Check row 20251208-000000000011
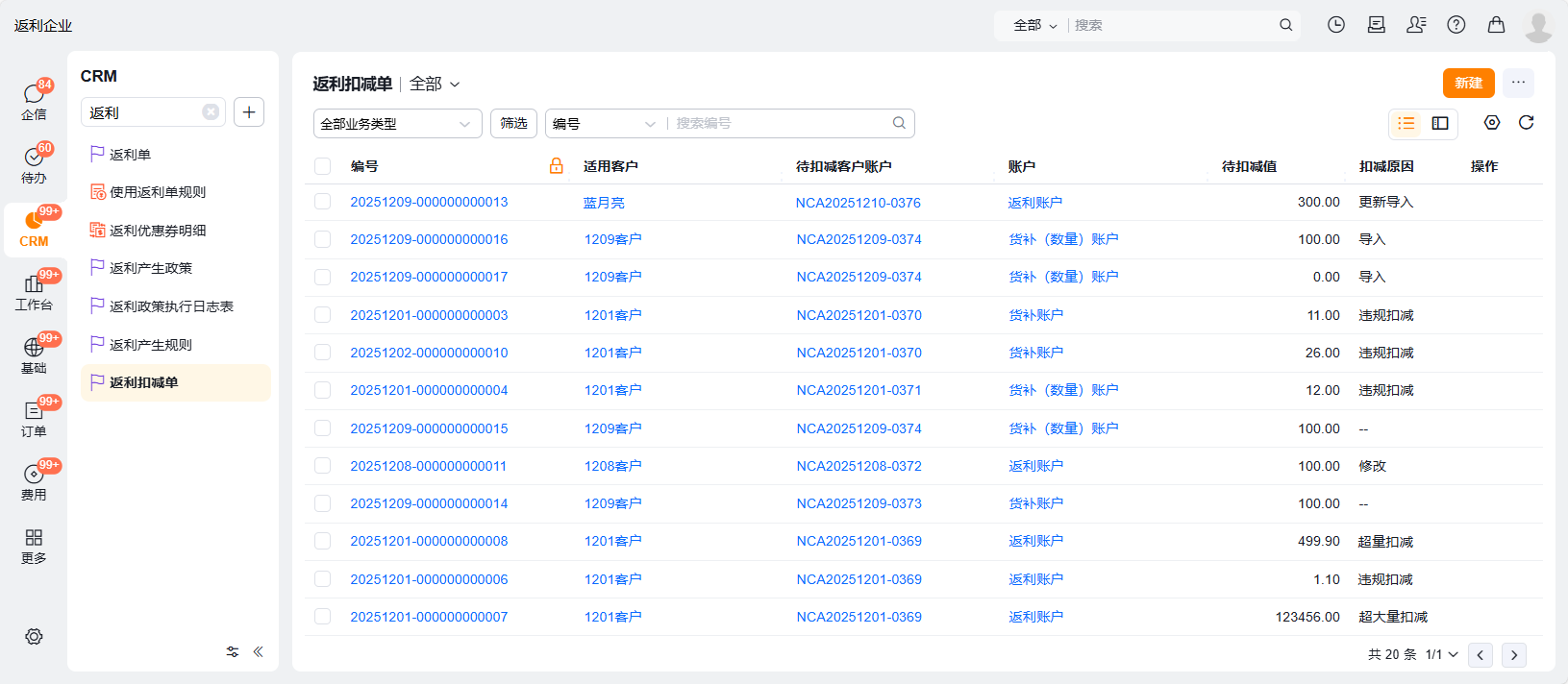Viewport: 1568px width, 684px height. (322, 466)
